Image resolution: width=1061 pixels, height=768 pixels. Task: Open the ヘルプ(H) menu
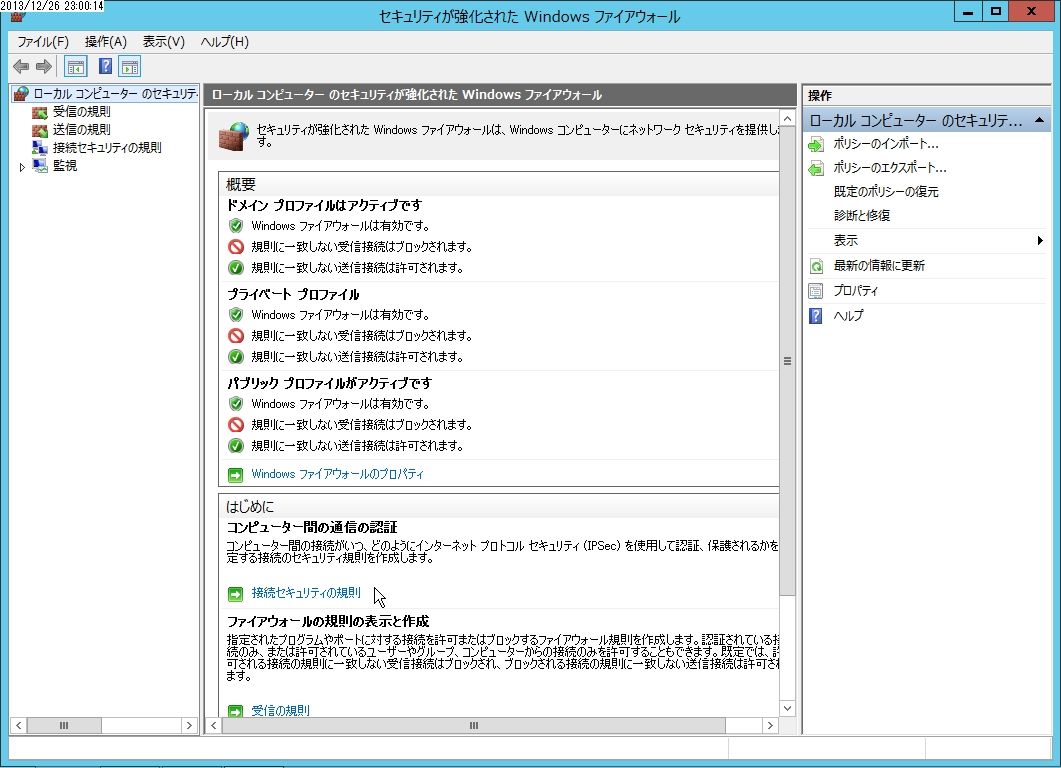tap(225, 42)
